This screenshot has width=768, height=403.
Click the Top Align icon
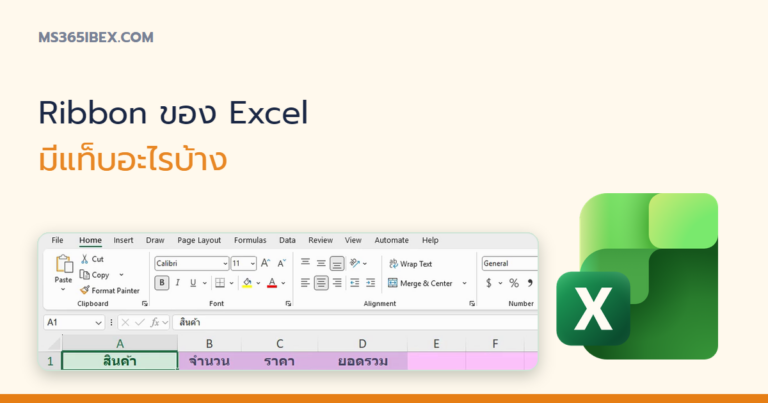pos(305,262)
